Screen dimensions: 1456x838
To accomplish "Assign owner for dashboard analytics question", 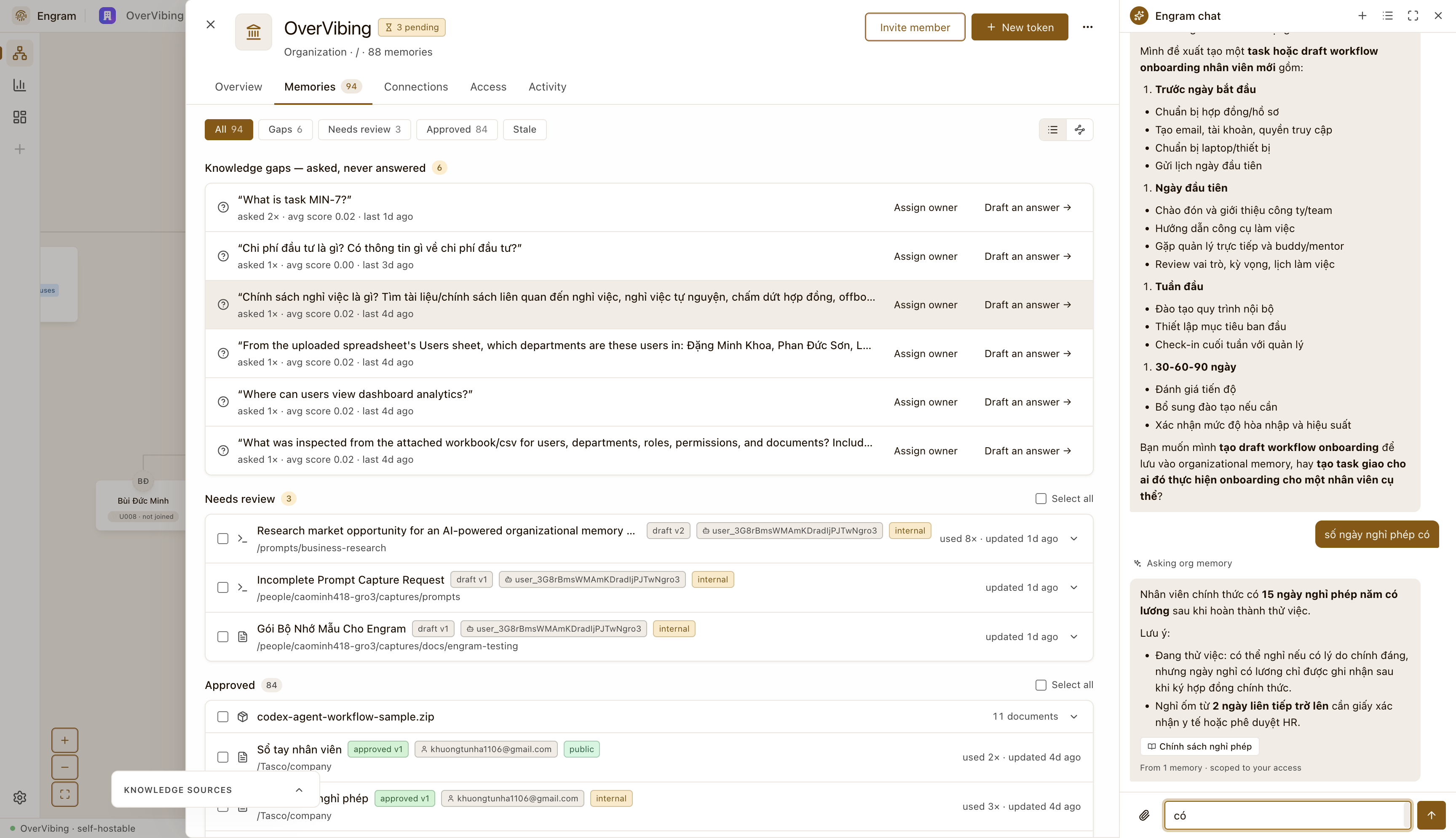I will tap(925, 402).
